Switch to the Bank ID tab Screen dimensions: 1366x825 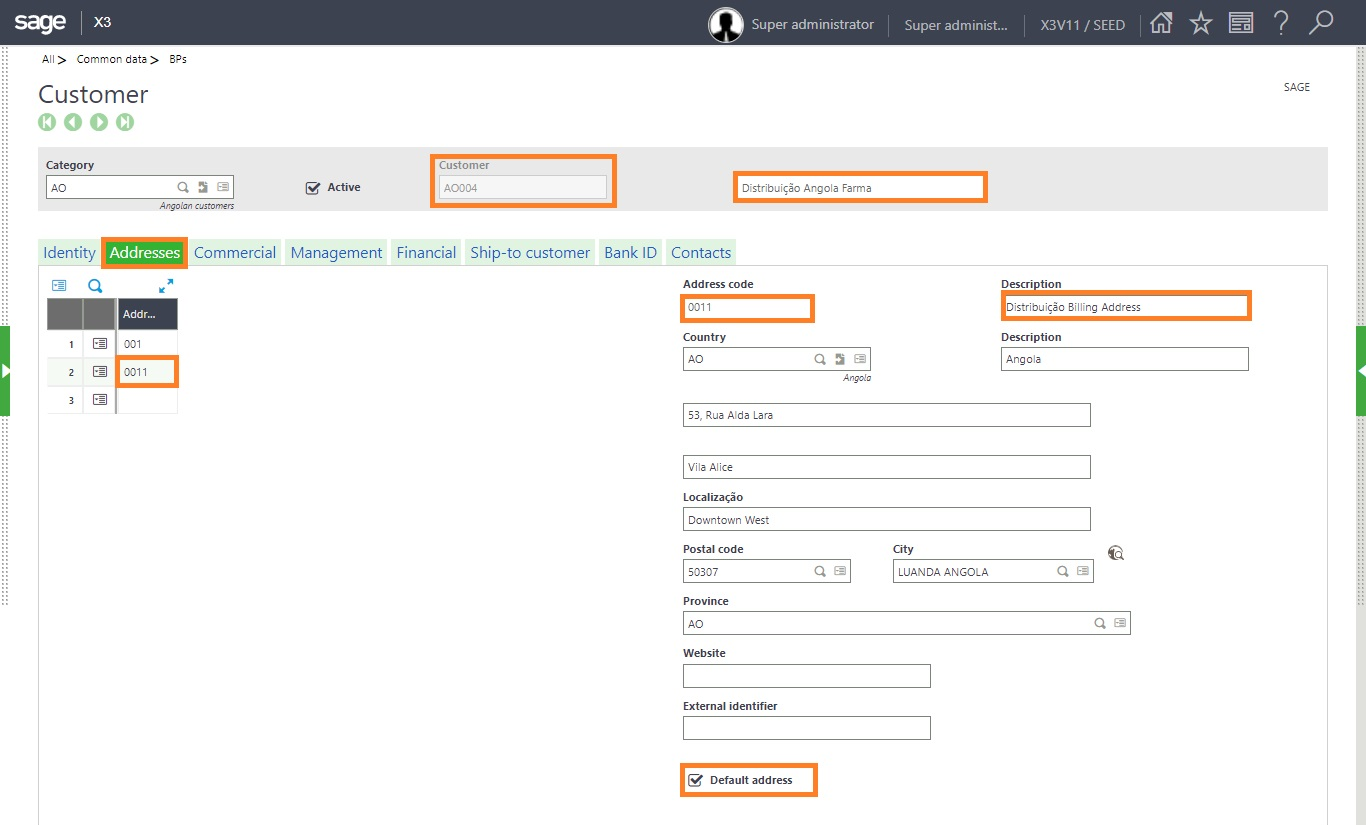[631, 253]
